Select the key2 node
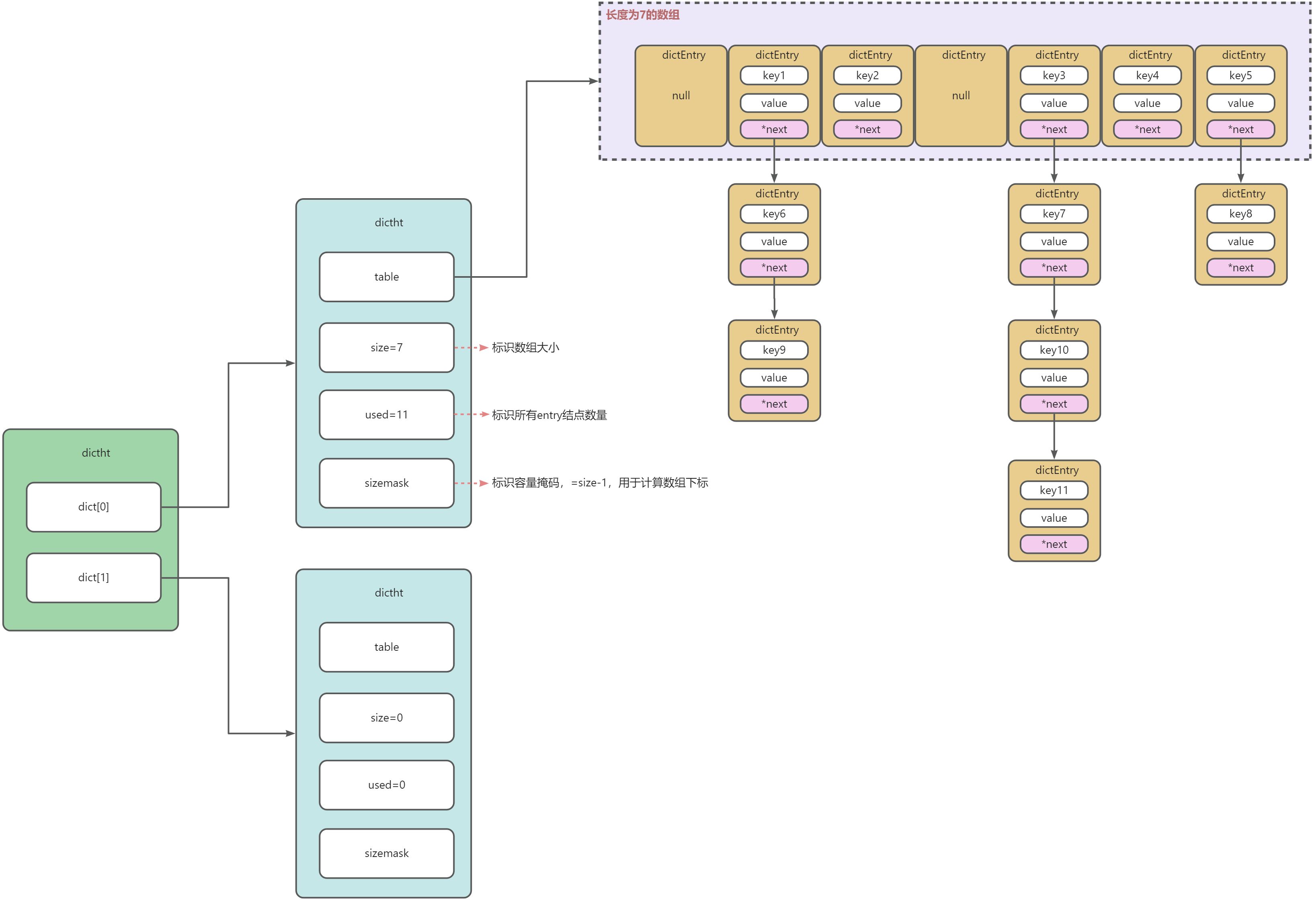 click(867, 75)
